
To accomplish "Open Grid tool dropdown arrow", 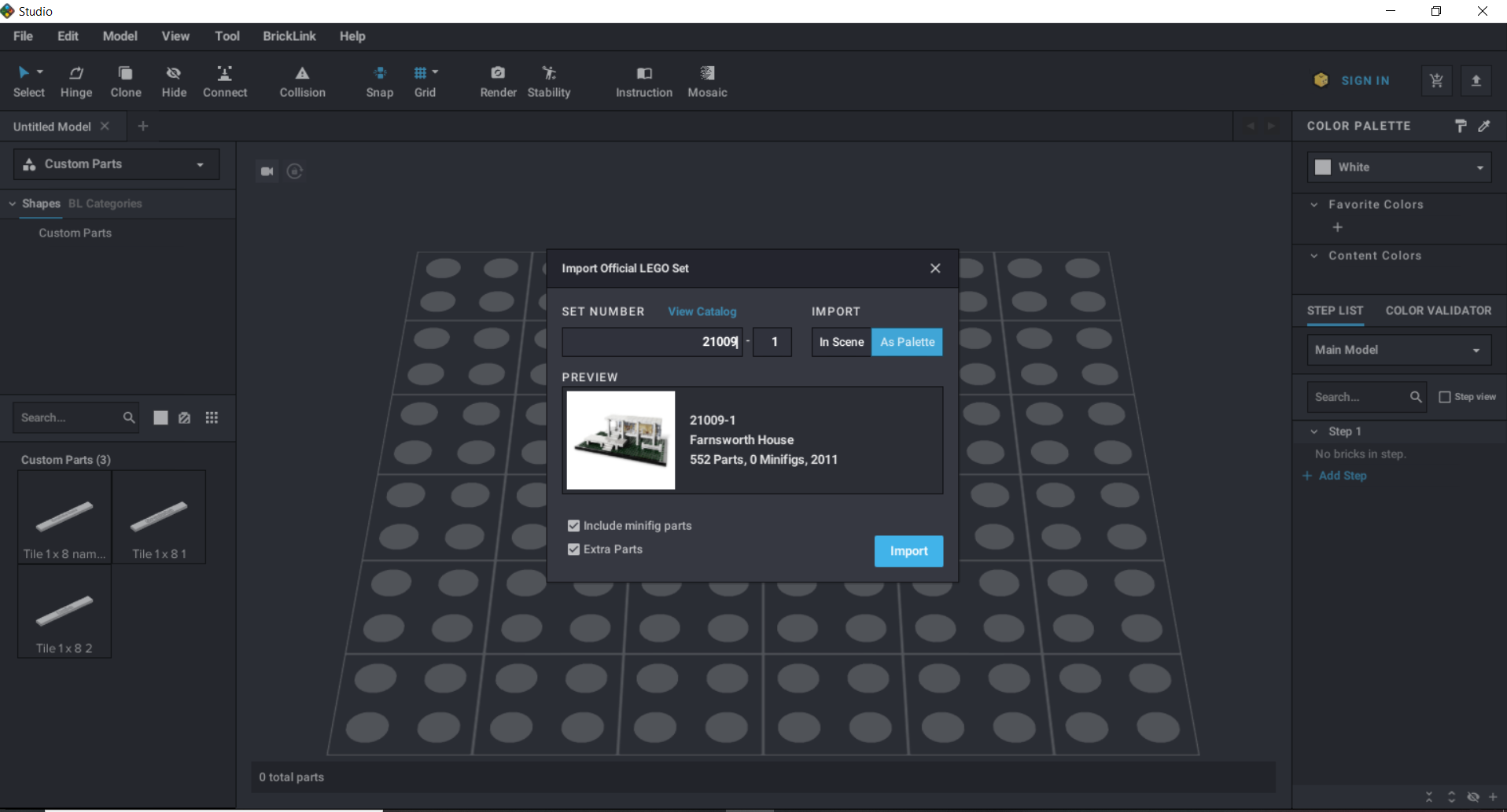I will point(435,72).
